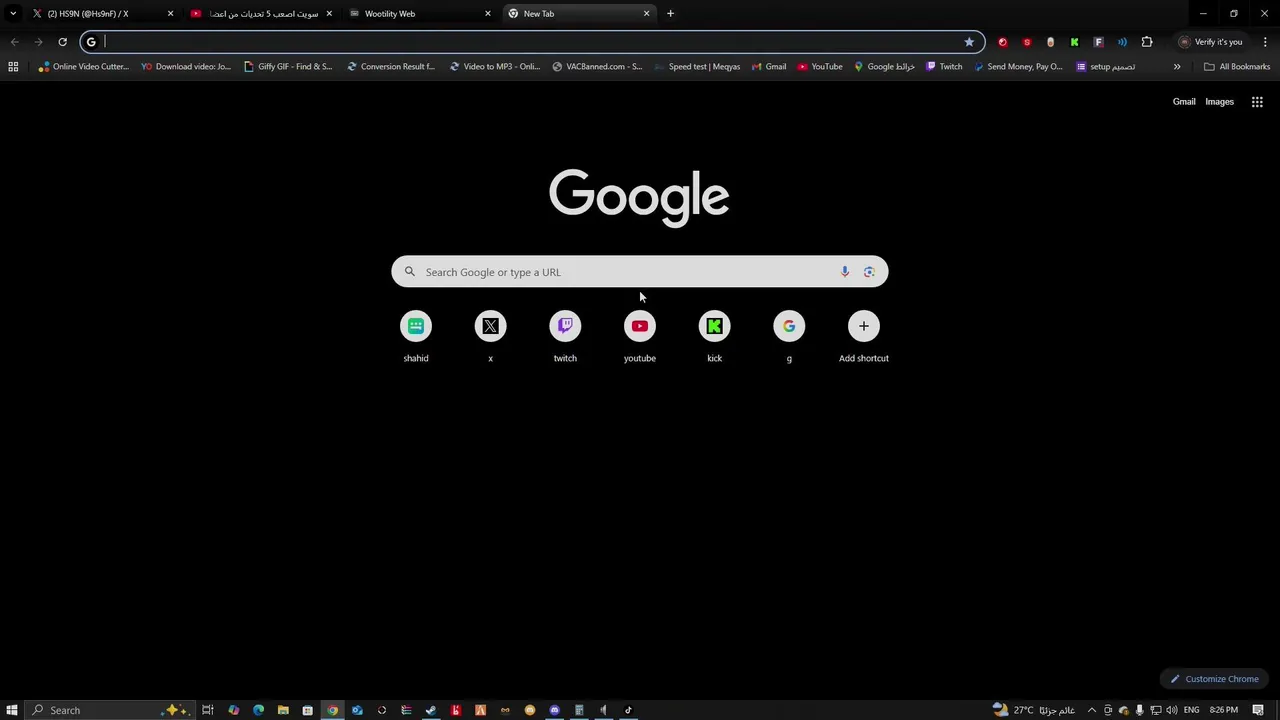Focus the Google search box
This screenshot has height=720, width=1280.
[x=639, y=272]
